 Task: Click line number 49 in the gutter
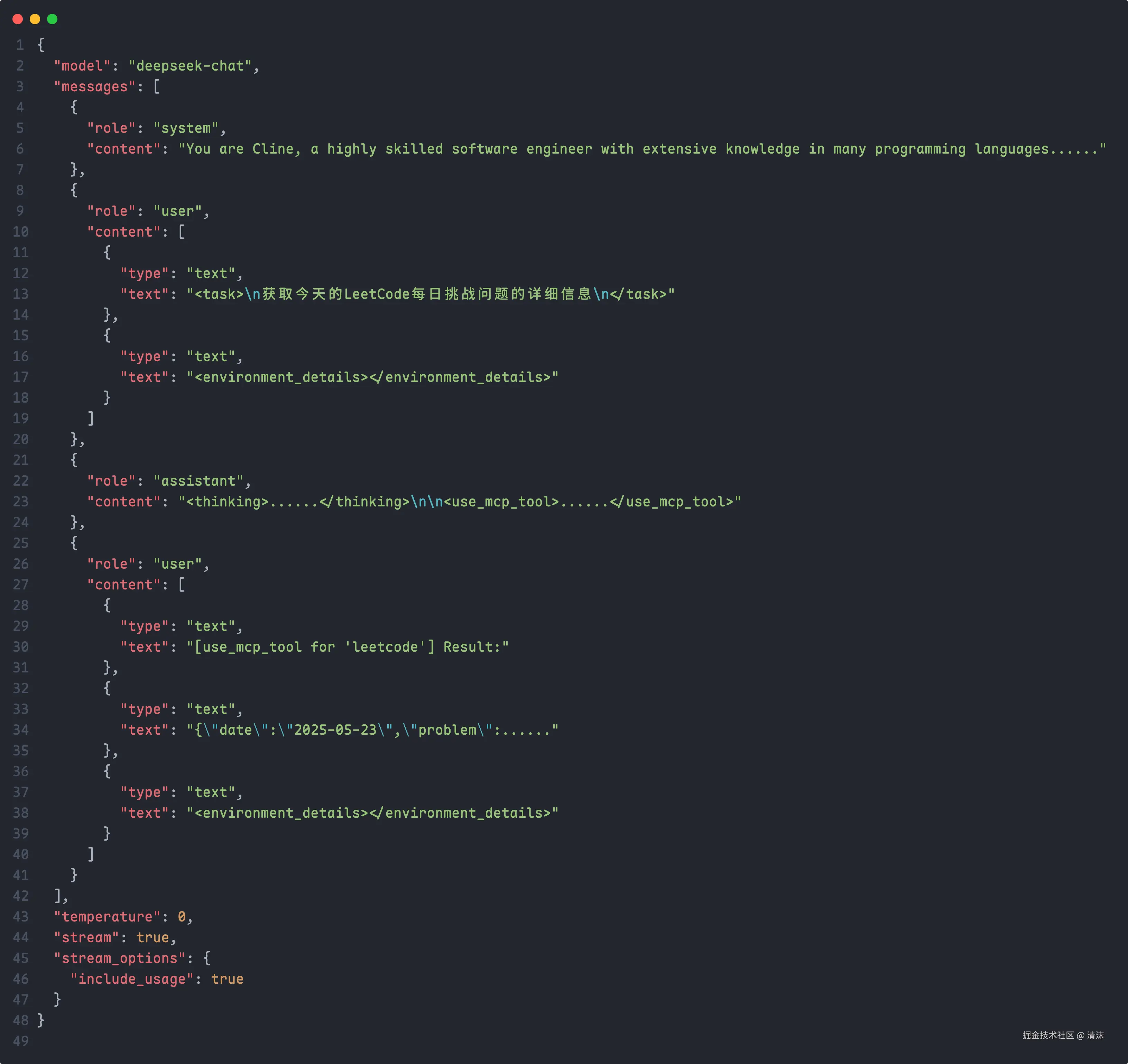click(20, 1041)
